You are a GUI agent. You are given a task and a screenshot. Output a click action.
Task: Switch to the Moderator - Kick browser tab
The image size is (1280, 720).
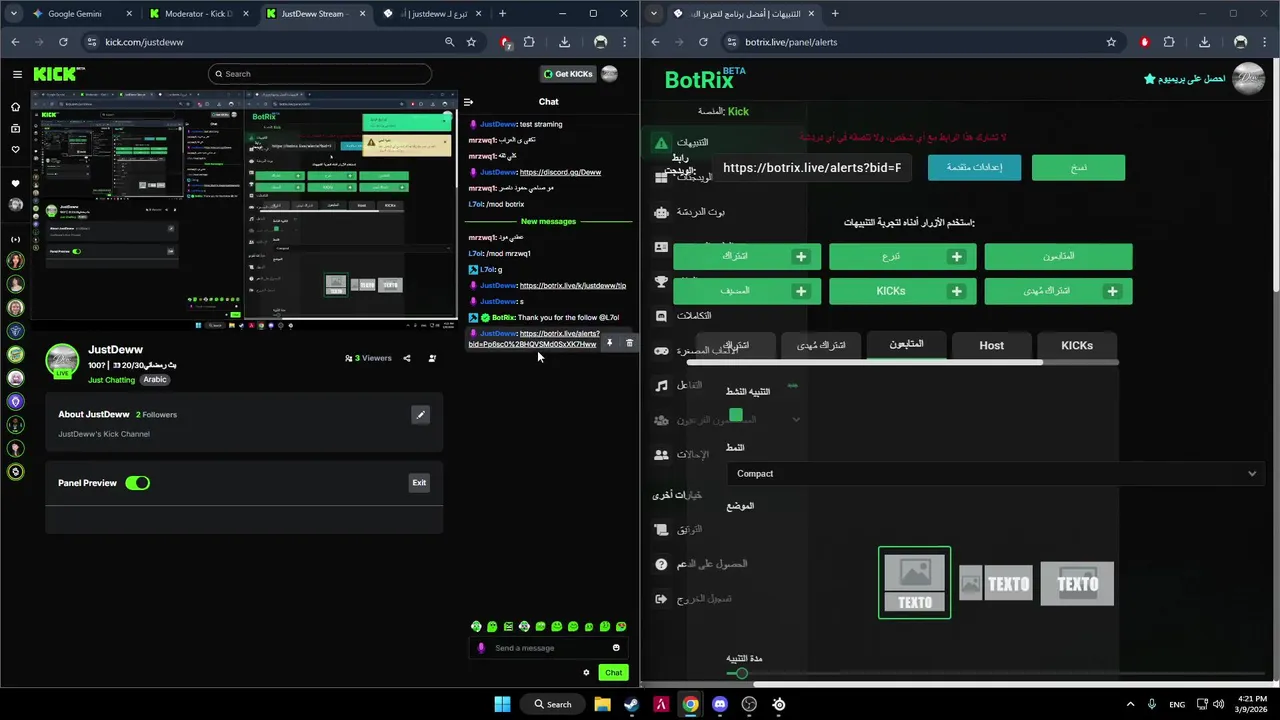tap(196, 14)
